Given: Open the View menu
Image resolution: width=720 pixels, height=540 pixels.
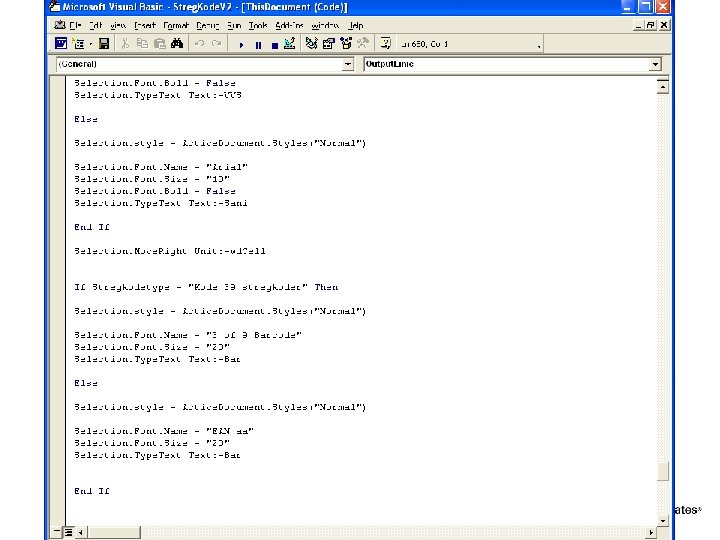Looking at the screenshot, I should click(118, 26).
